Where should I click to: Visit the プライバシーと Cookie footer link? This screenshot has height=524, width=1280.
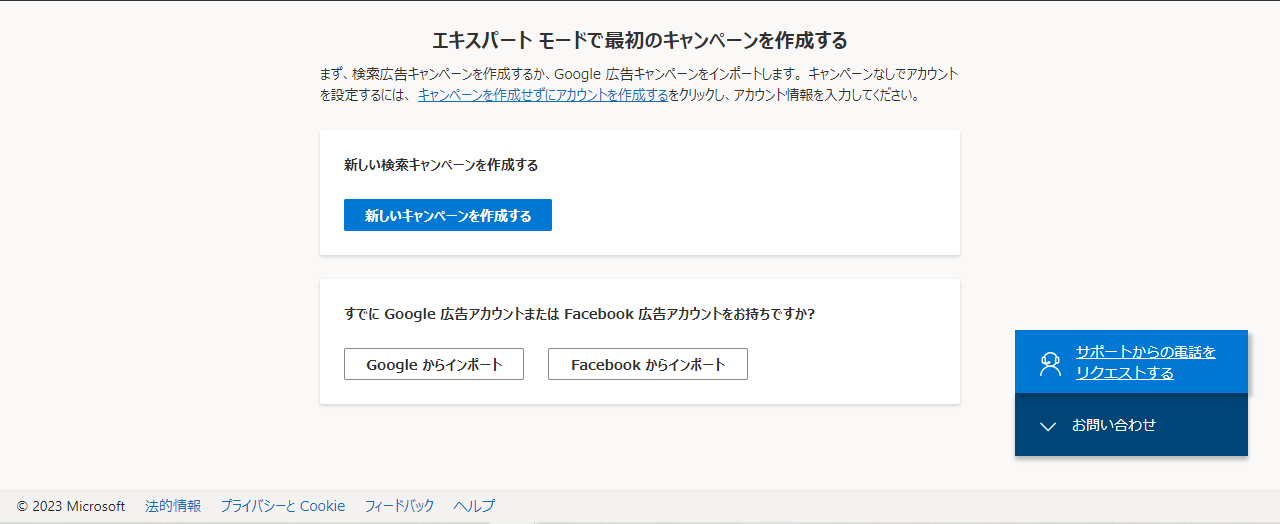pyautogui.click(x=283, y=506)
